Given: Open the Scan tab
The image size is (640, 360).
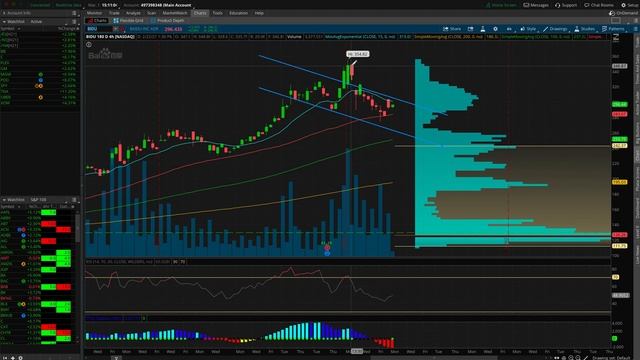Looking at the screenshot, I should 151,13.
